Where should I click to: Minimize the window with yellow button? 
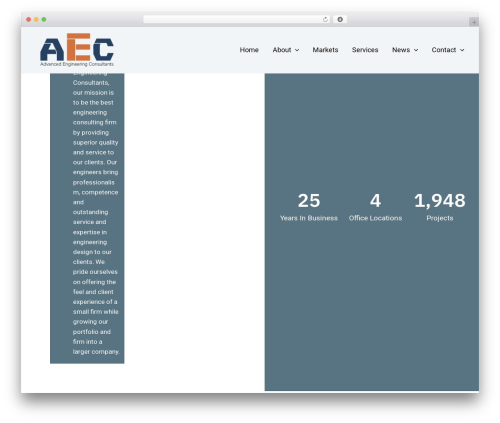pyautogui.click(x=36, y=19)
